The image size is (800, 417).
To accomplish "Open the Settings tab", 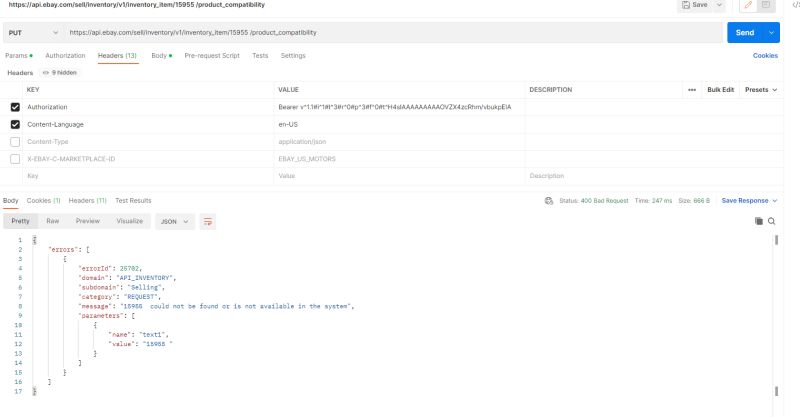I will tap(293, 56).
